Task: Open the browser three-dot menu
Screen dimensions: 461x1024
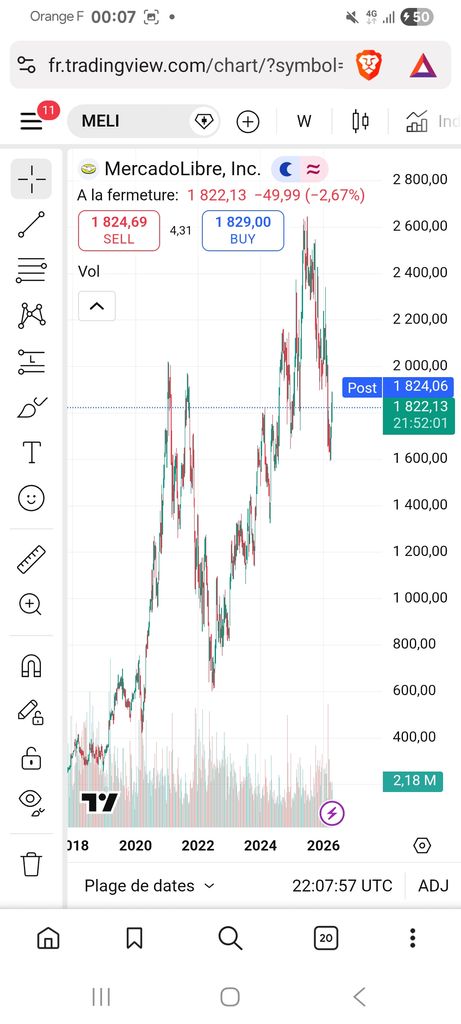Action: [413, 938]
